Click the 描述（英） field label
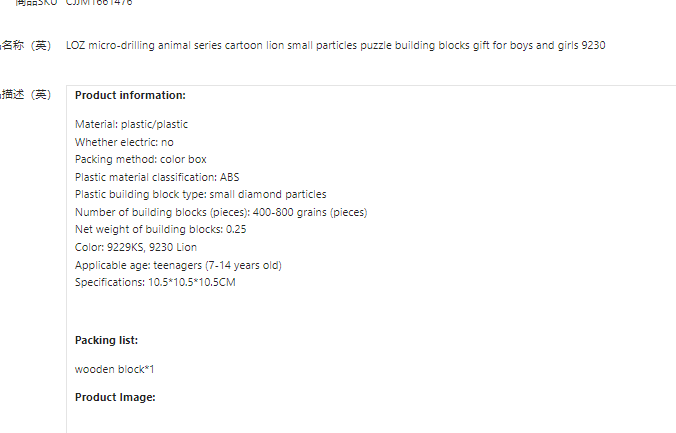Screen dimensions: 676x433 [26, 95]
